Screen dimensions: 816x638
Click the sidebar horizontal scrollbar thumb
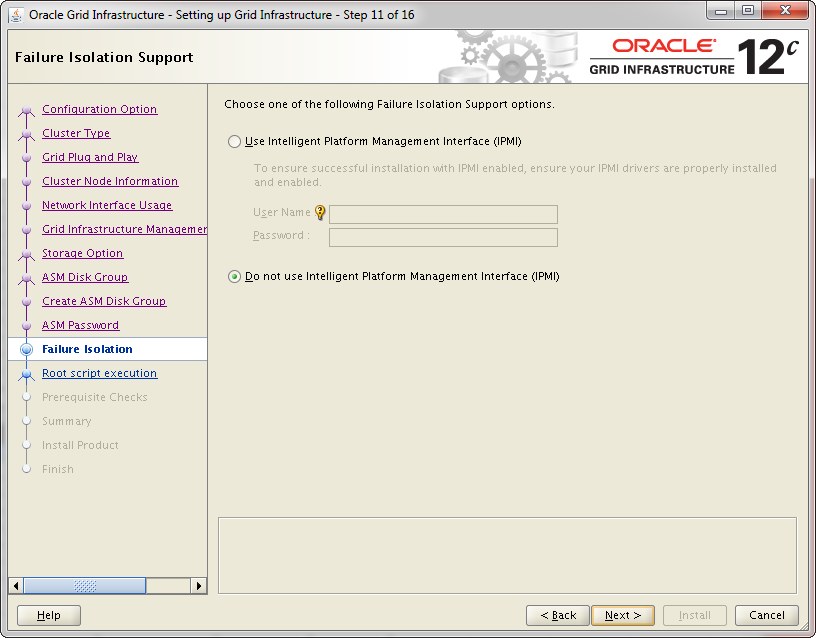(85, 586)
